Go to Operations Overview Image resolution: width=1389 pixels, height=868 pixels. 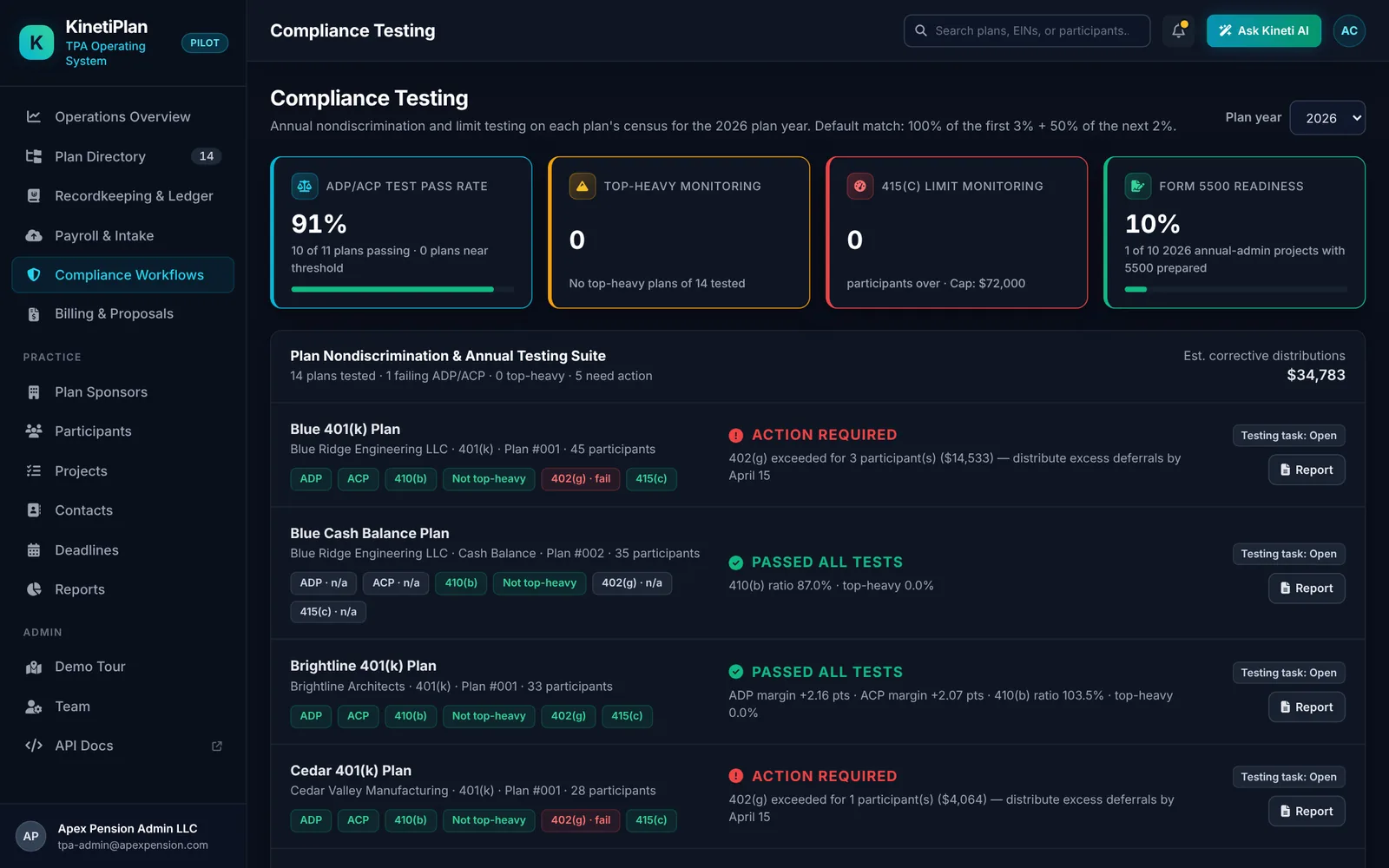click(x=123, y=116)
